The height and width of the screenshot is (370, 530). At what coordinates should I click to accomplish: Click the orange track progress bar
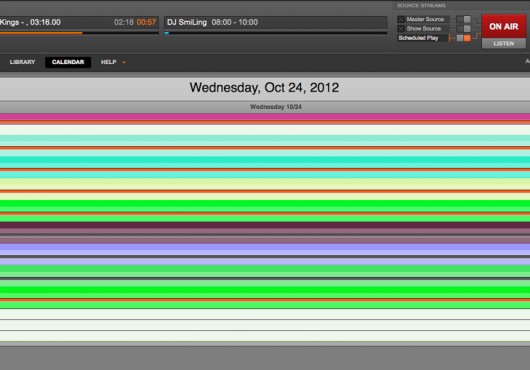(x=79, y=33)
